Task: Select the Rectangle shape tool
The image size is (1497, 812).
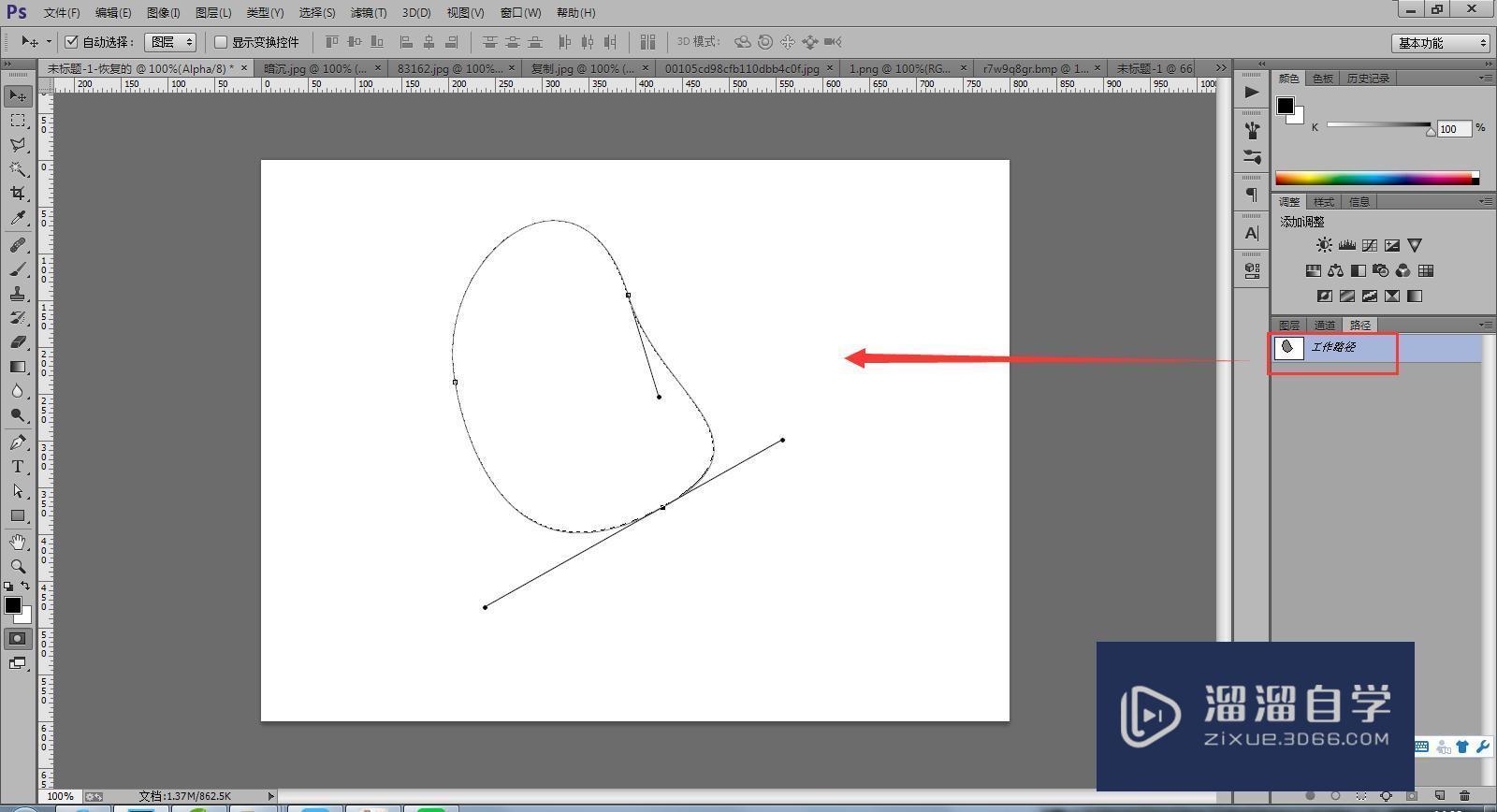Action: coord(18,515)
